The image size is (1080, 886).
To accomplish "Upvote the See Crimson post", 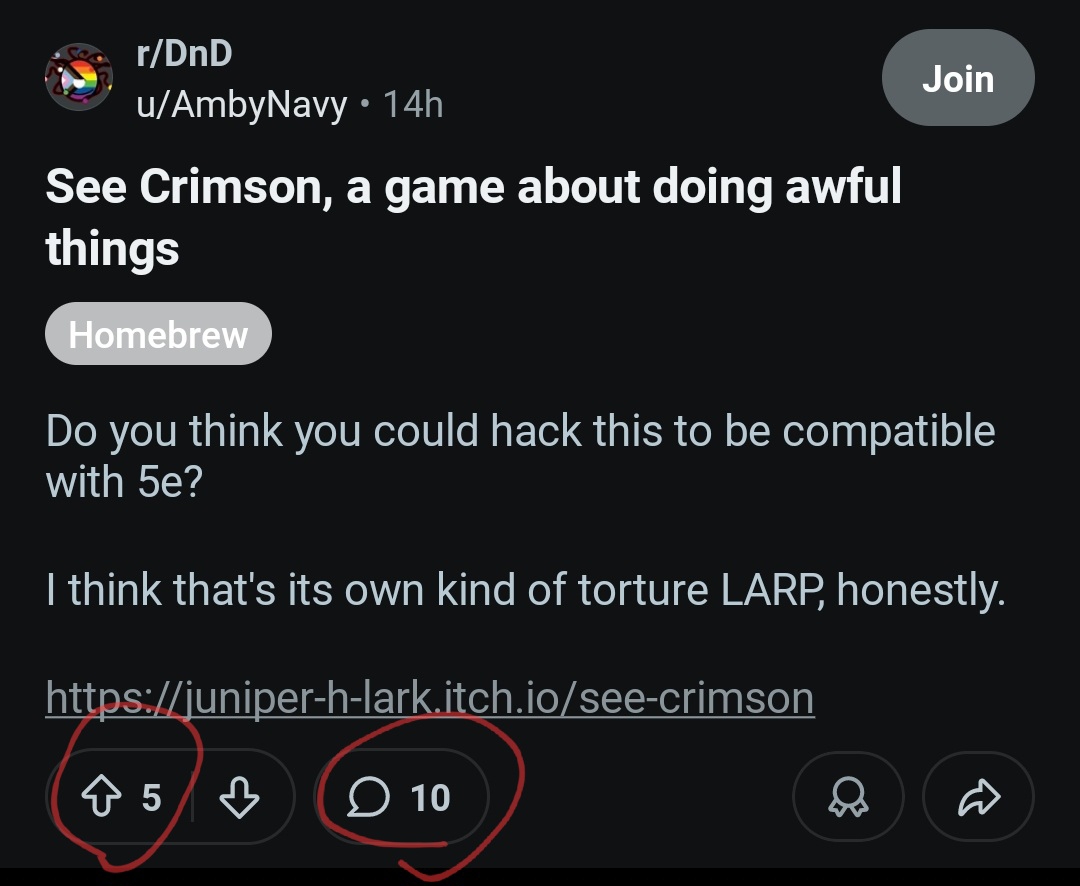I will [x=99, y=797].
